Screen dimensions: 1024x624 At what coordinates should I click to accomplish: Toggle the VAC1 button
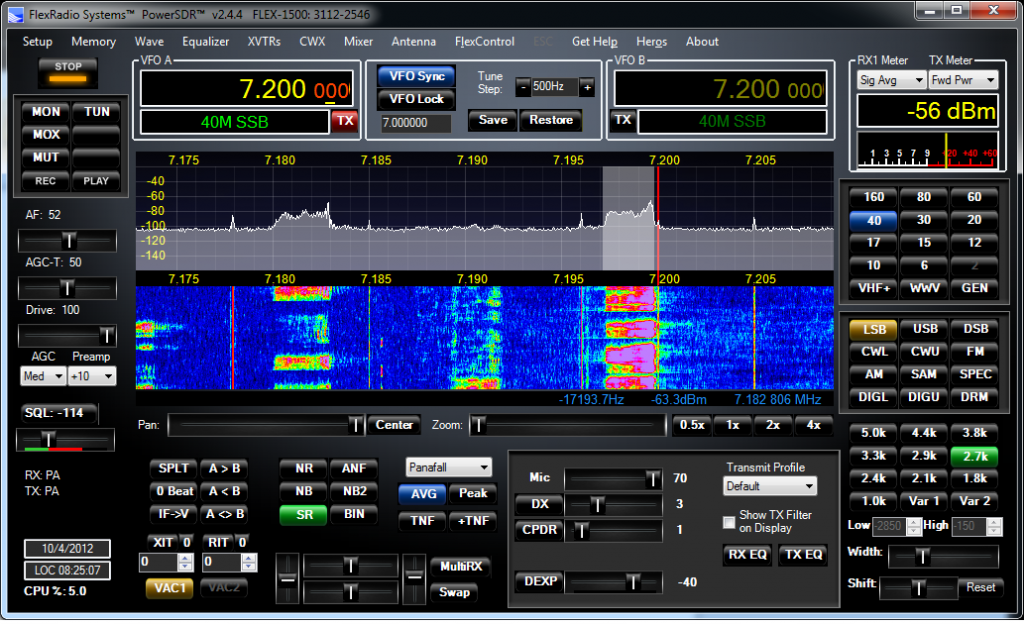click(x=170, y=588)
